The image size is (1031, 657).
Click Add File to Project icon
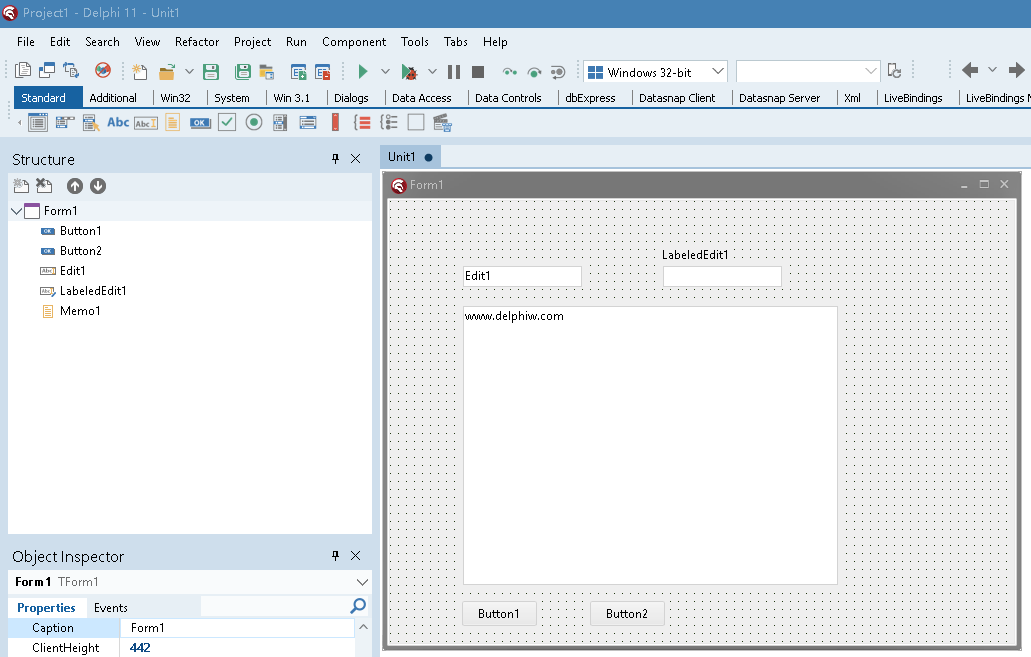tap(299, 71)
